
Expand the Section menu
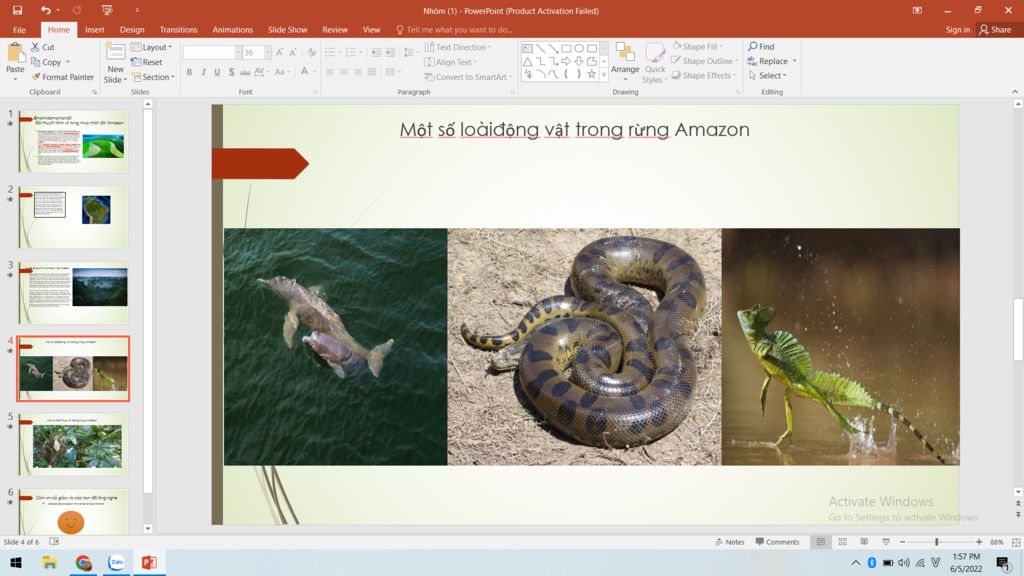click(x=153, y=77)
